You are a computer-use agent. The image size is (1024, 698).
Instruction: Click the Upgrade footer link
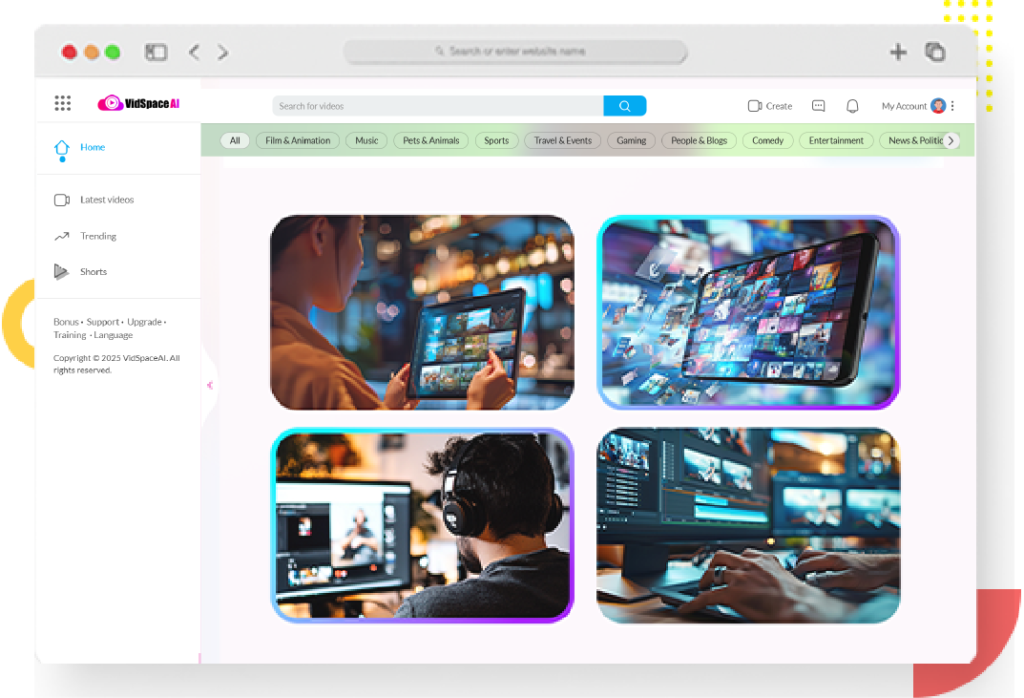144,322
